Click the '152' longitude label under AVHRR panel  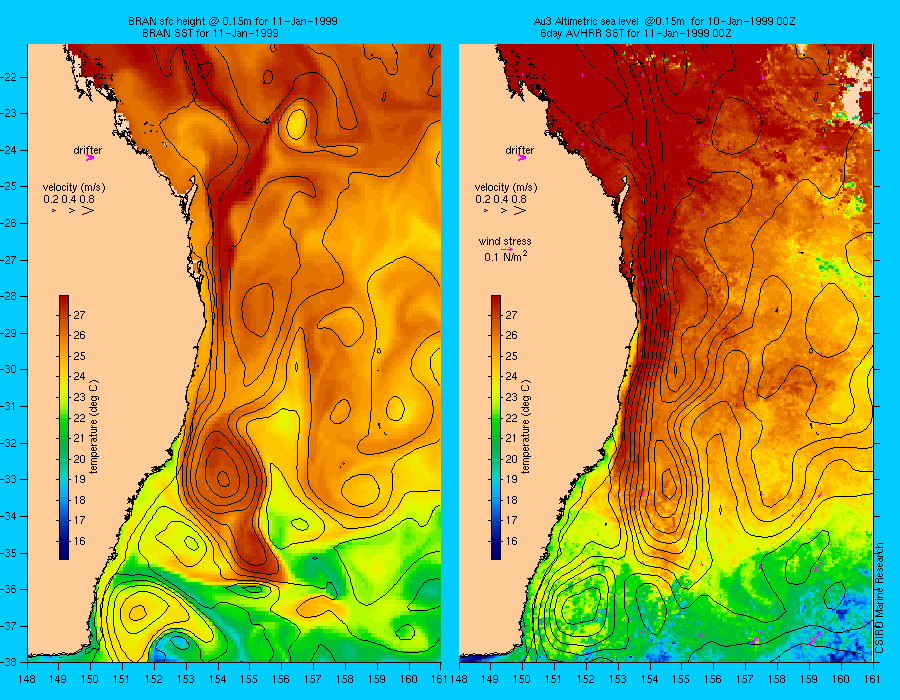585,679
